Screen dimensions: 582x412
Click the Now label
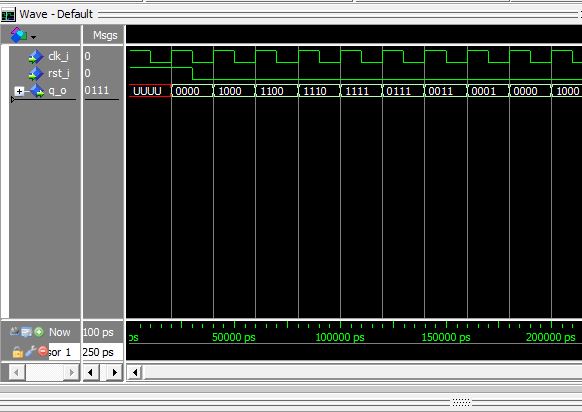click(x=60, y=332)
